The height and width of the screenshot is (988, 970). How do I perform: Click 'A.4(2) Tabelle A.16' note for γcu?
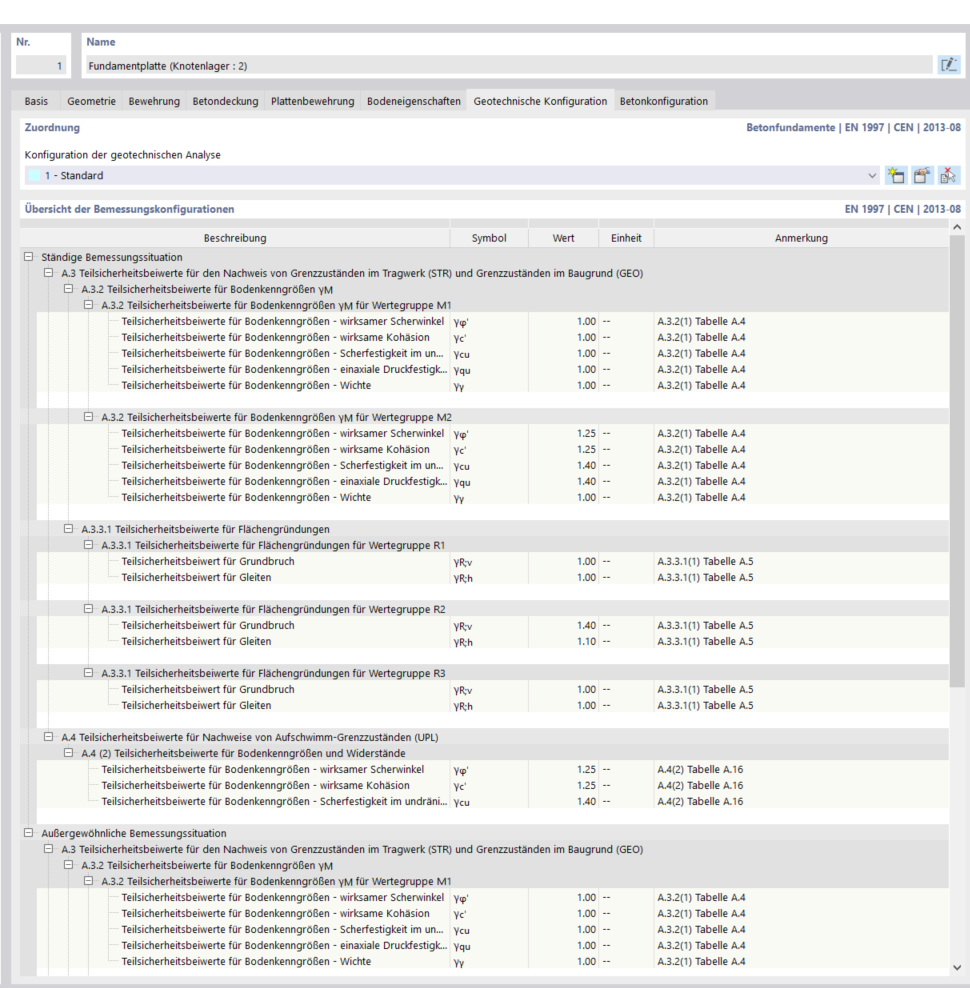[x=700, y=801]
